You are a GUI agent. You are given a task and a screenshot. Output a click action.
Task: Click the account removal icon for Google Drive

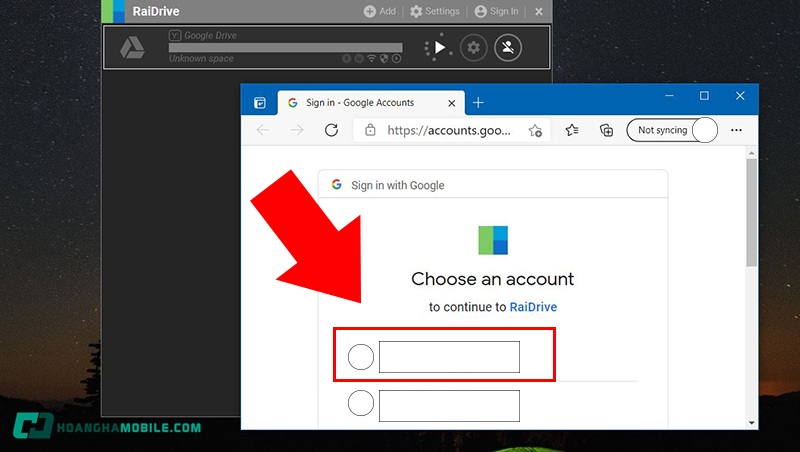(508, 47)
